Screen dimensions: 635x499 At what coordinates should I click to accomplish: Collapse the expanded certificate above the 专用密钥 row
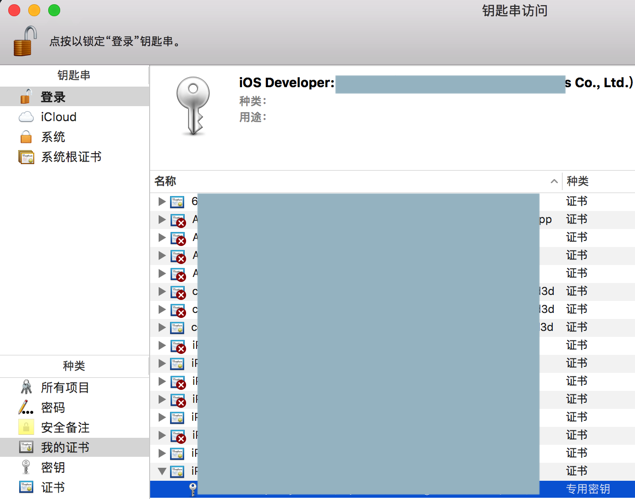[x=162, y=471]
